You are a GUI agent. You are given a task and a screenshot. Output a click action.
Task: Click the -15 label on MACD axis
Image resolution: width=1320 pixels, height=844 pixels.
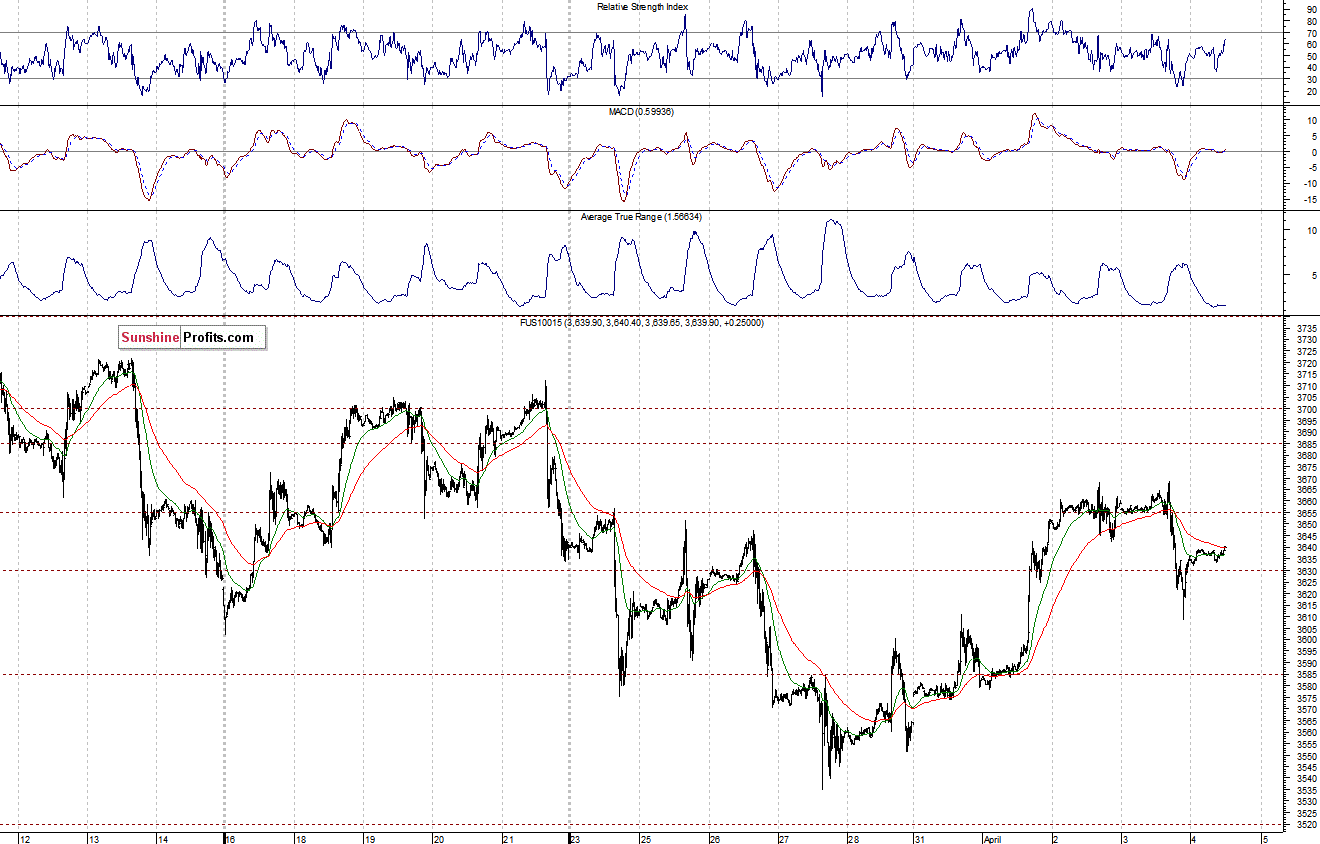(1309, 199)
